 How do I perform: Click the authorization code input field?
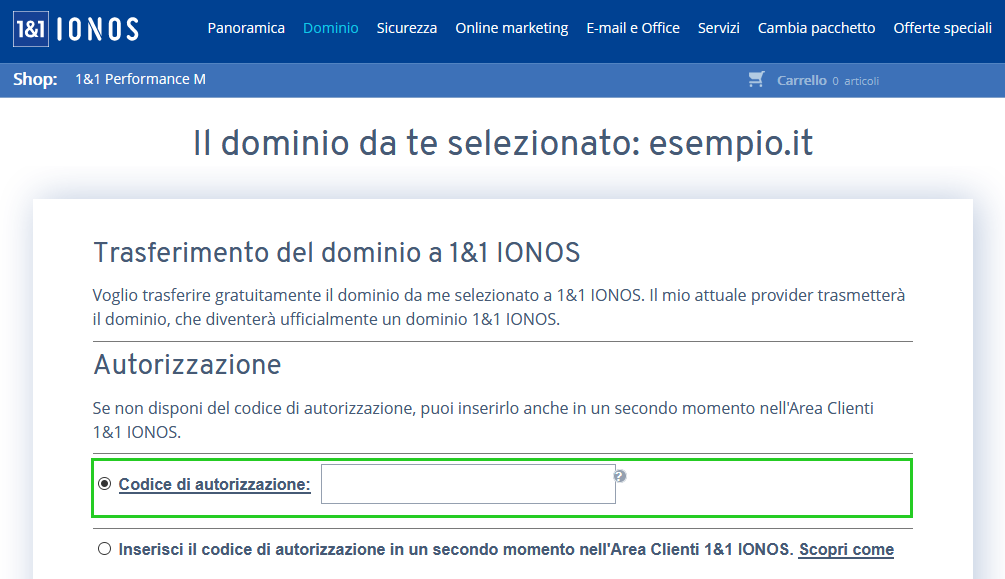tap(469, 484)
